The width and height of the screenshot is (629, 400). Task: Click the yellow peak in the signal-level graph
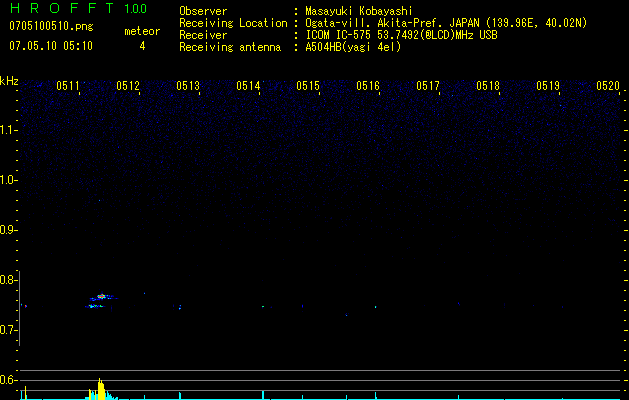pyautogui.click(x=101, y=389)
